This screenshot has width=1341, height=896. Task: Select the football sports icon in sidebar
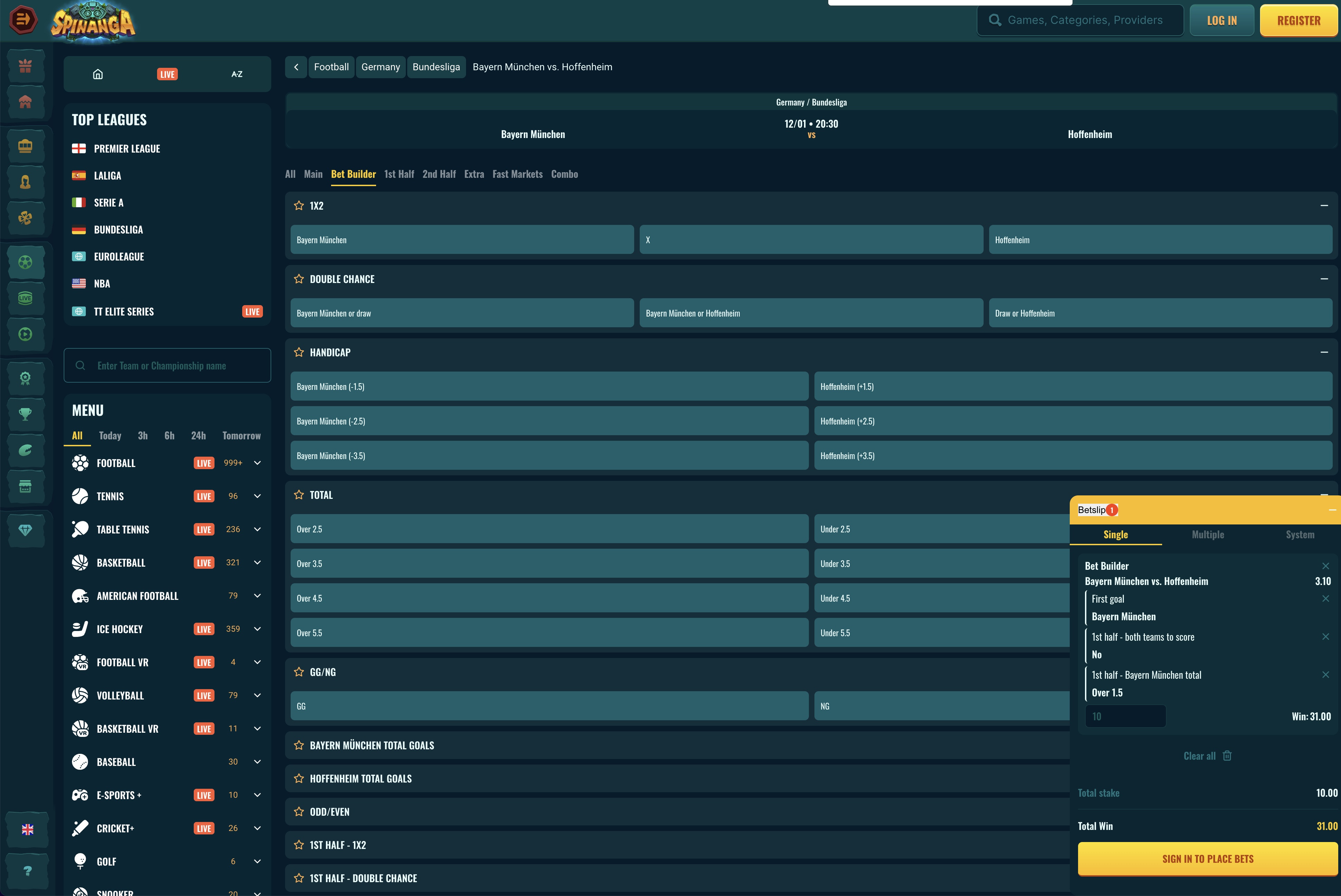click(26, 262)
